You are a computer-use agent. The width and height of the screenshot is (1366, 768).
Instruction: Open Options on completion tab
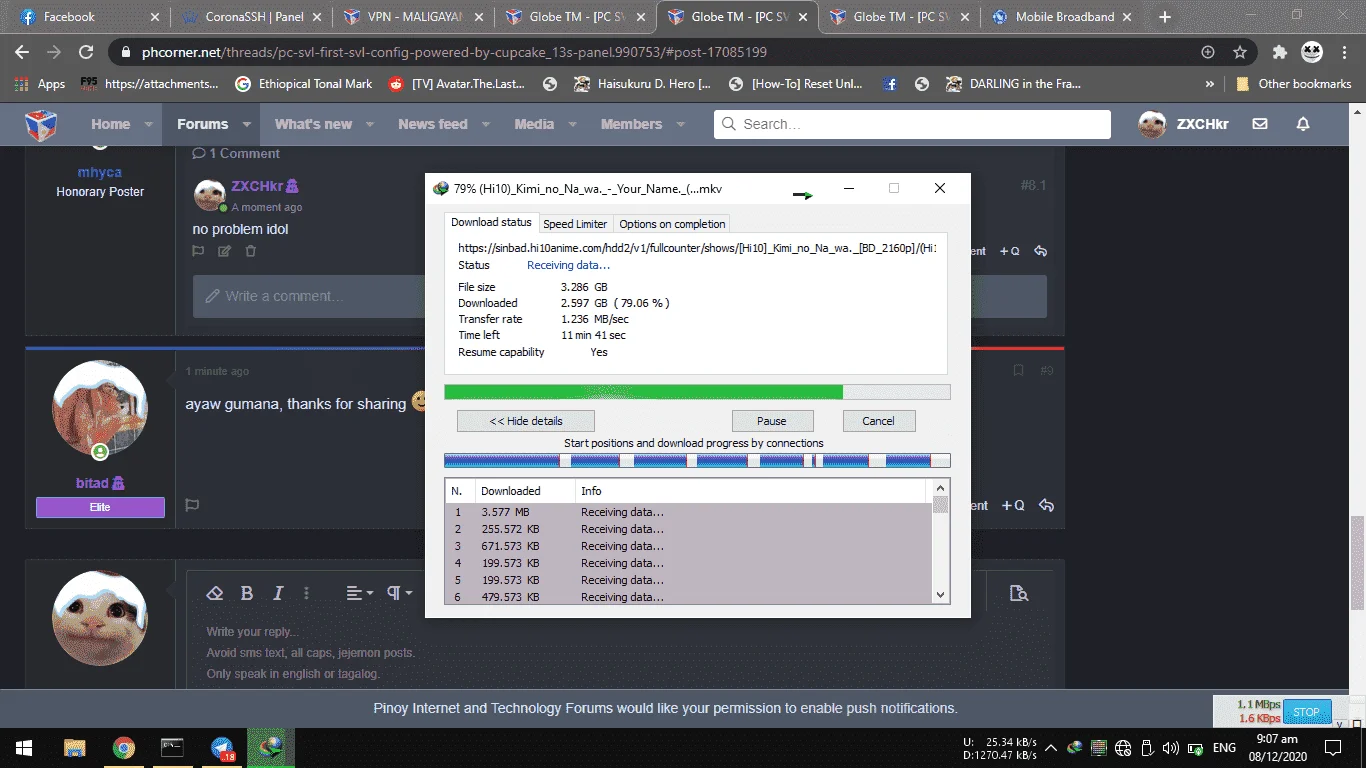tap(672, 224)
